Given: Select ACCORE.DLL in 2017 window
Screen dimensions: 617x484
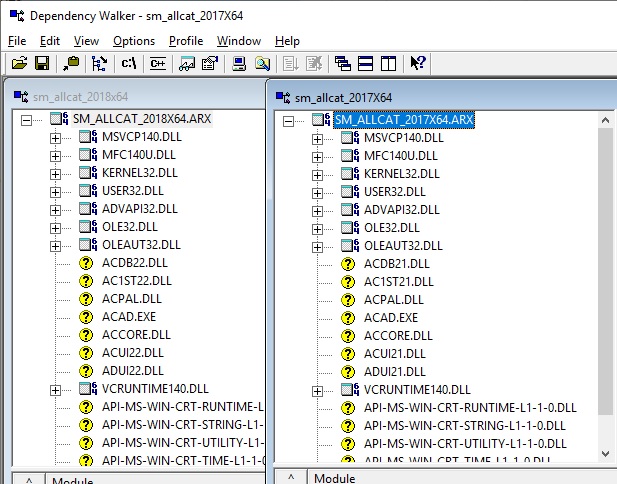Looking at the screenshot, I should pos(398,336).
